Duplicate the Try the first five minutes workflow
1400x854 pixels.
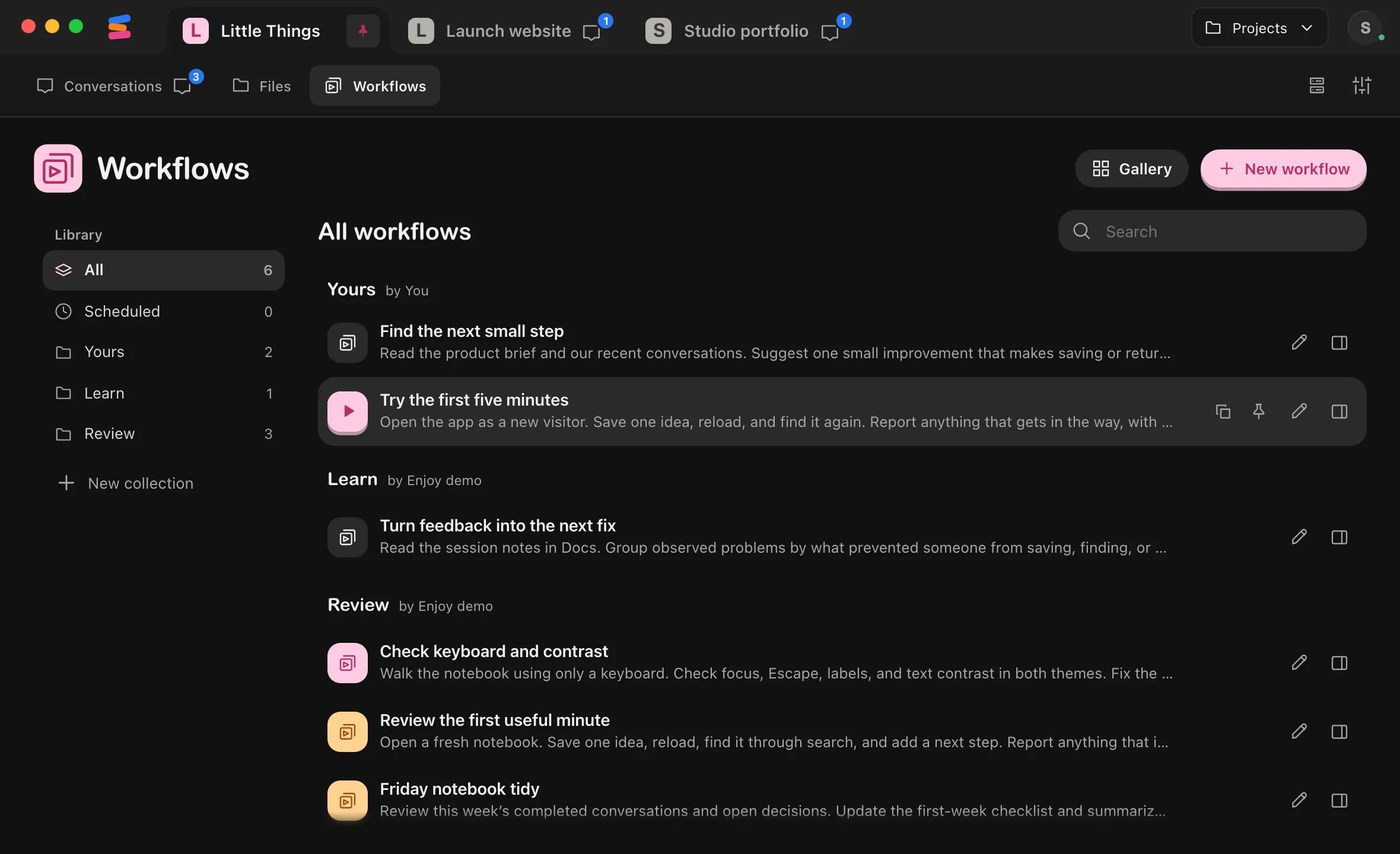[1223, 411]
